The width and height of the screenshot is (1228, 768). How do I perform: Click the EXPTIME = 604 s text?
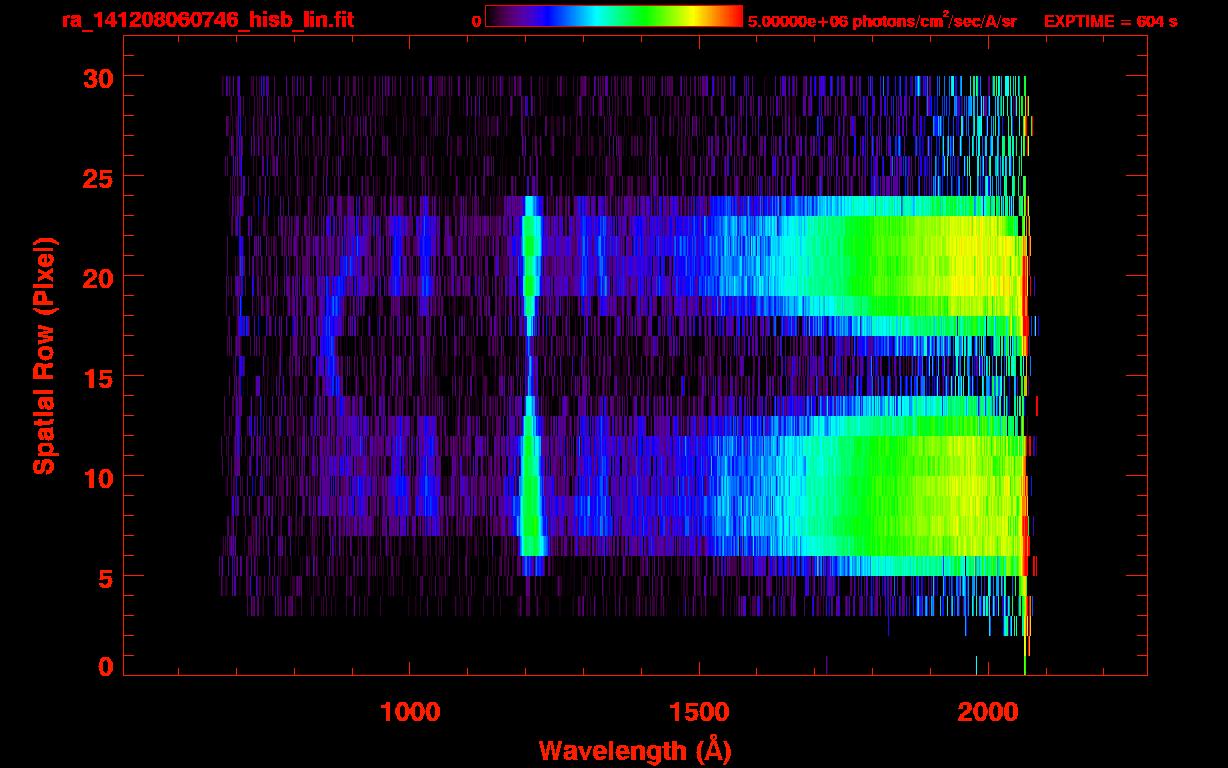[1110, 21]
